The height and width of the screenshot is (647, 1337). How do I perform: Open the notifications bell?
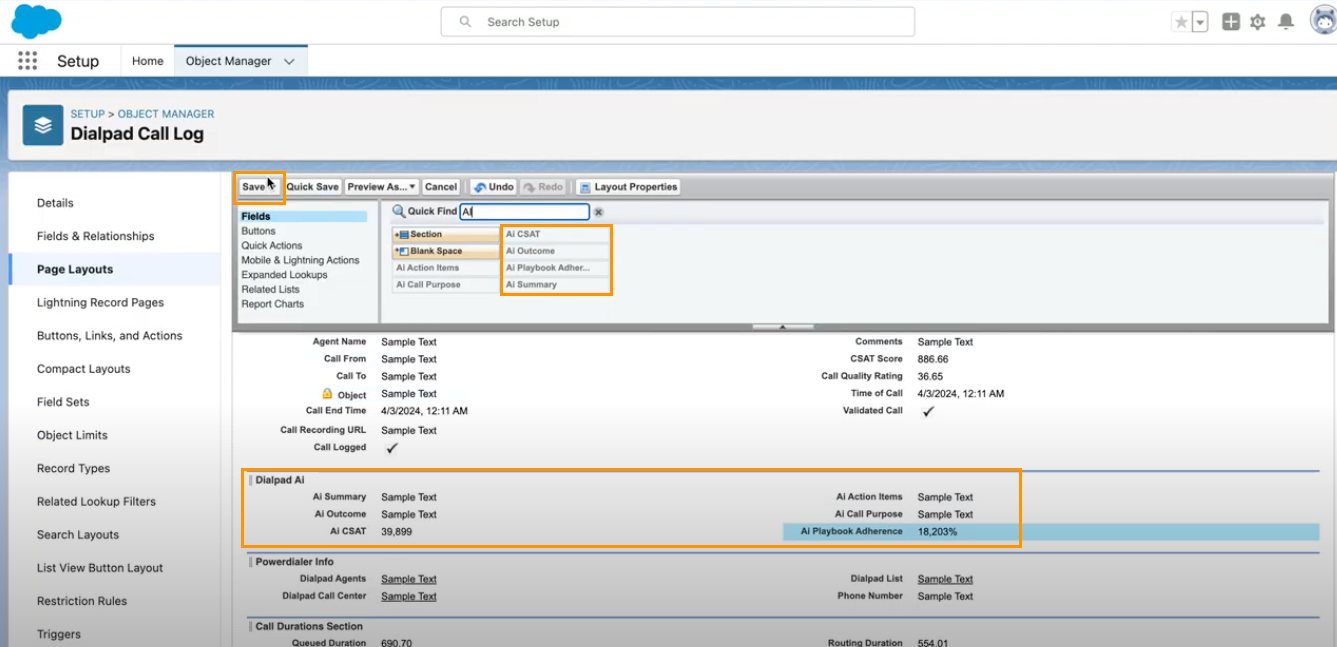[1286, 22]
